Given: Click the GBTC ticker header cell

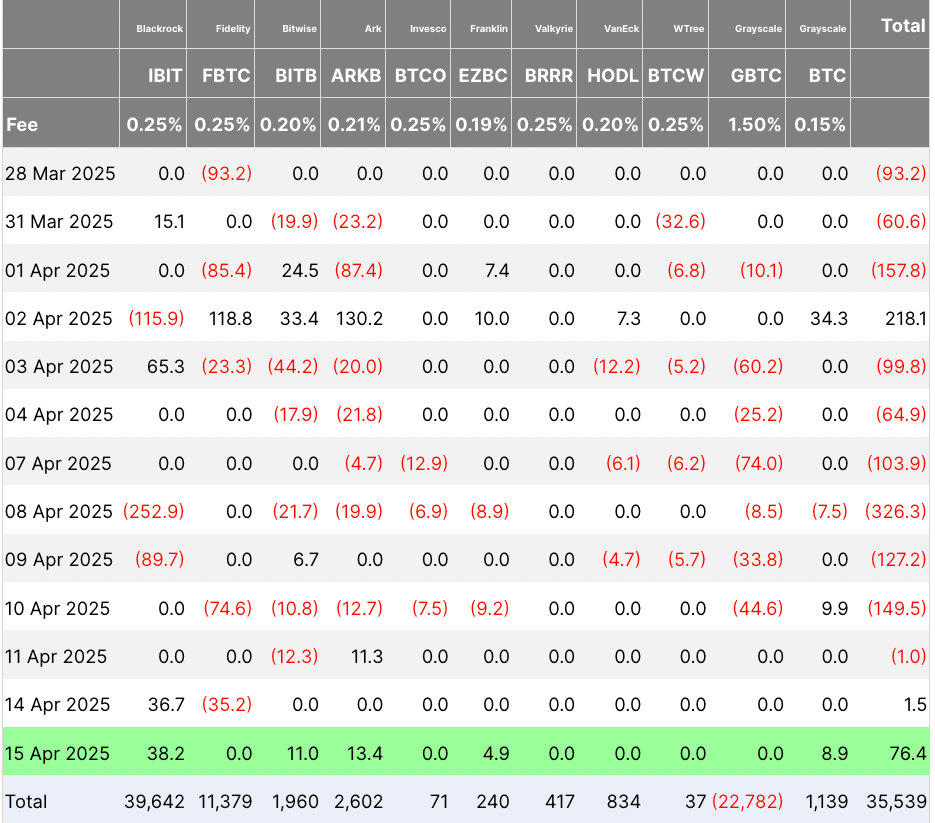Looking at the screenshot, I should click(x=755, y=75).
